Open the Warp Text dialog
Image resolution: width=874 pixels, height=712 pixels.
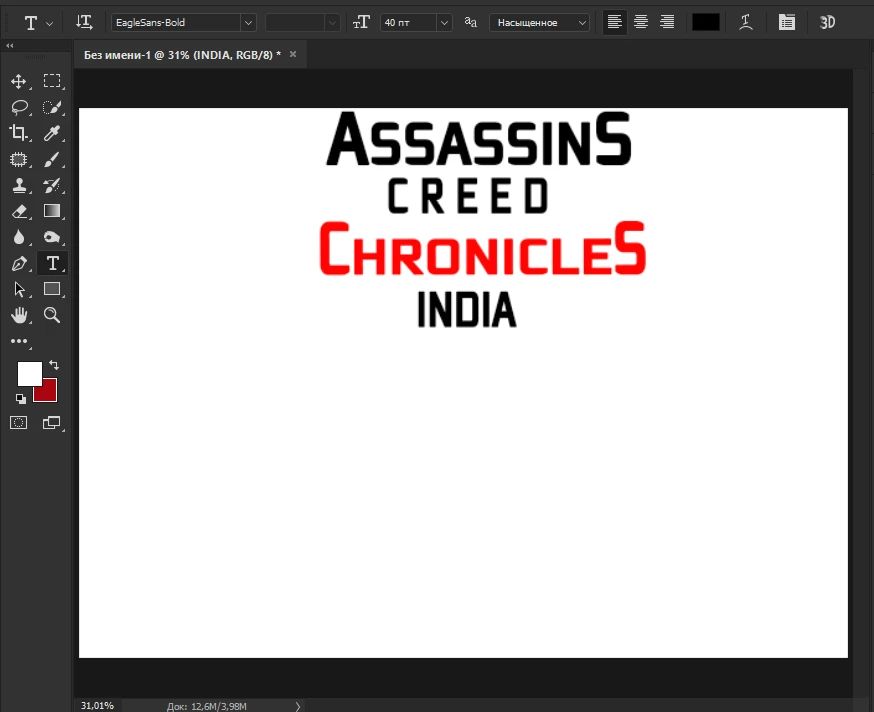pos(746,21)
